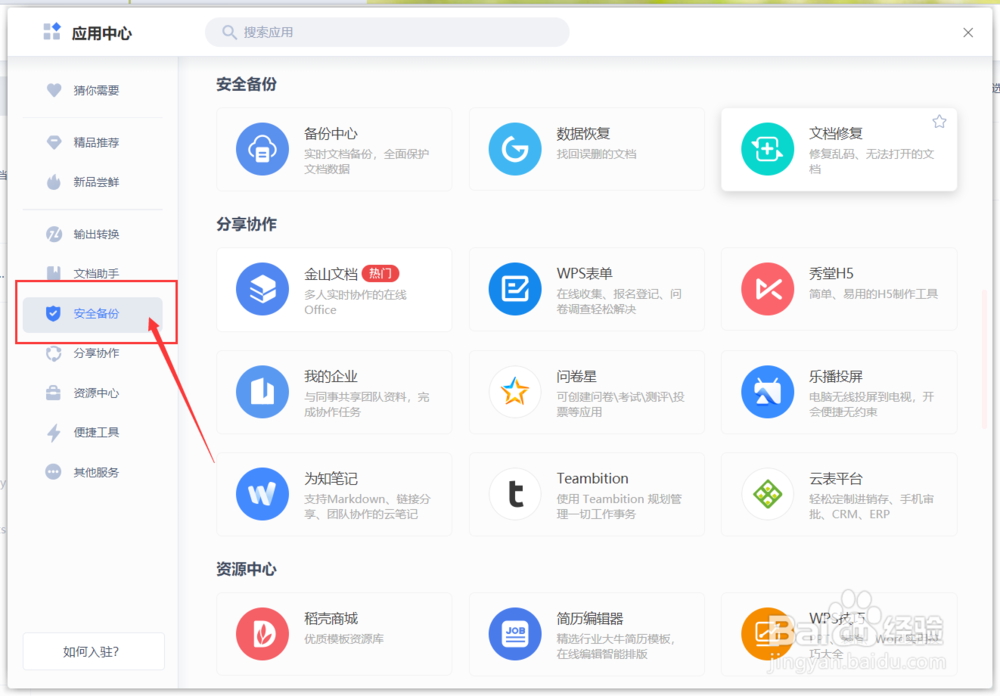The height and width of the screenshot is (696, 1000).
Task: Click the 云表平台 green diamond icon
Action: point(767,494)
